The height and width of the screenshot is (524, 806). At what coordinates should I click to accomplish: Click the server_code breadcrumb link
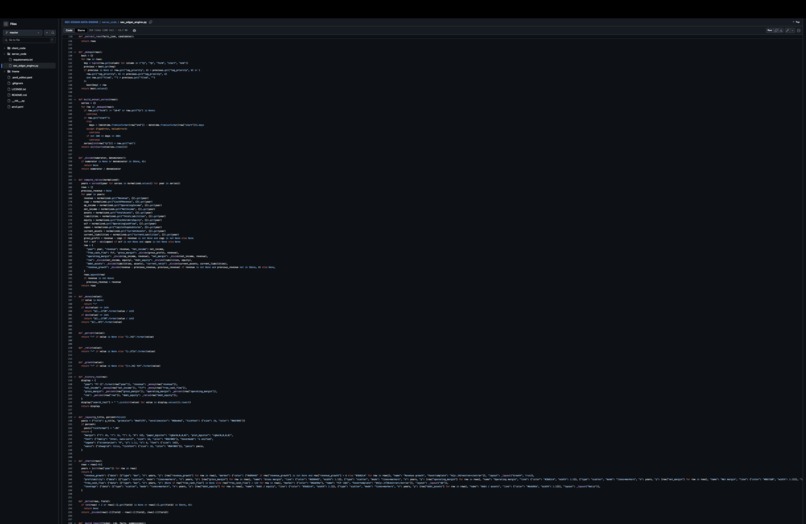109,22
